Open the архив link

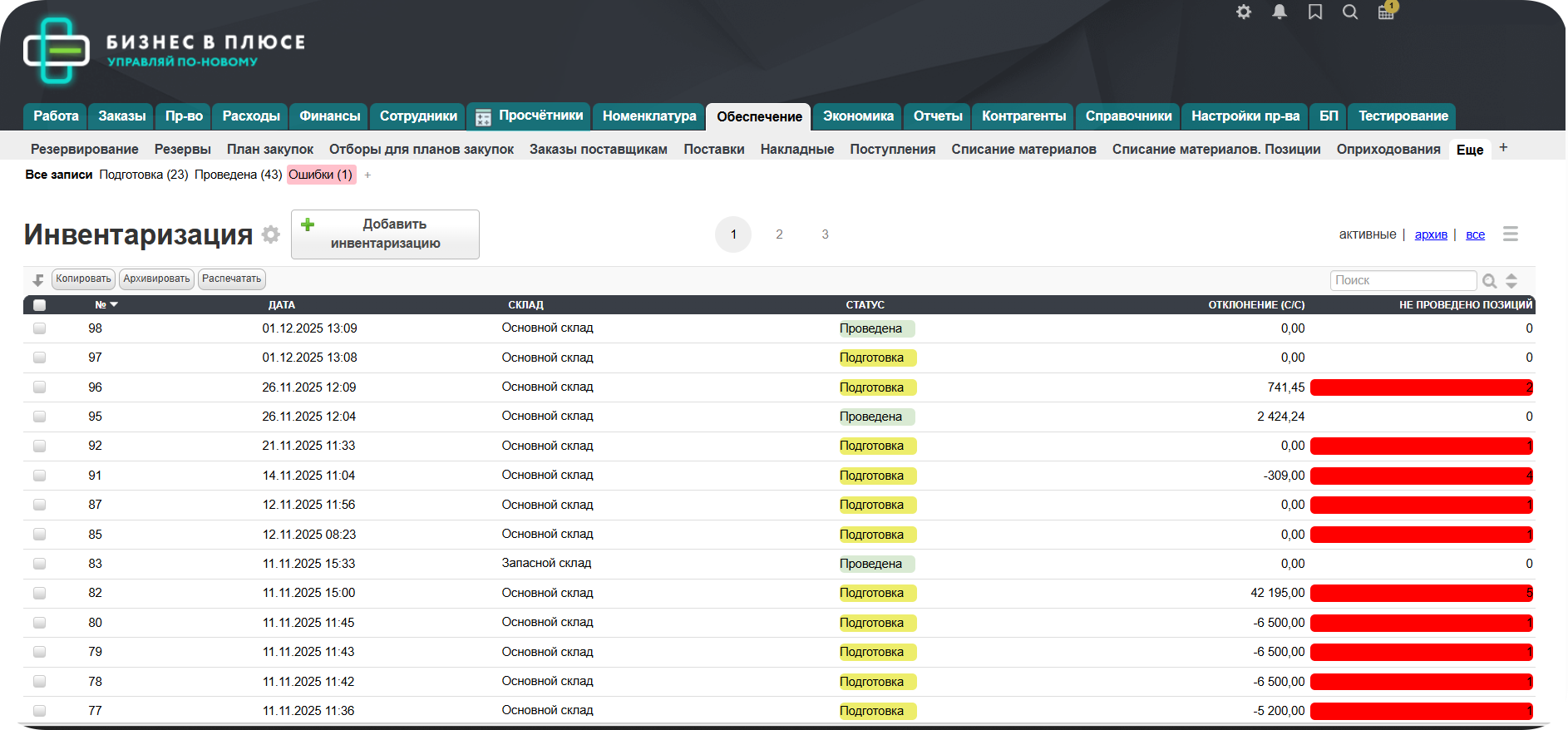1431,234
